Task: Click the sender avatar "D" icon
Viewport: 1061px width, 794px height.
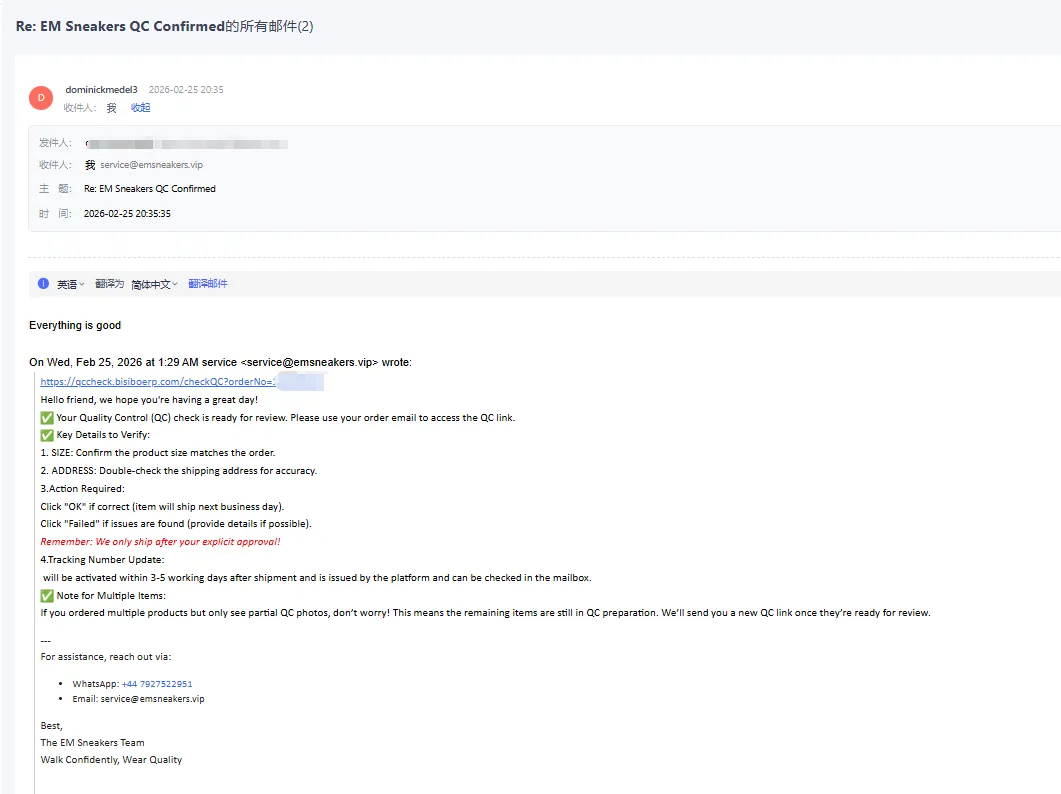Action: (41, 97)
